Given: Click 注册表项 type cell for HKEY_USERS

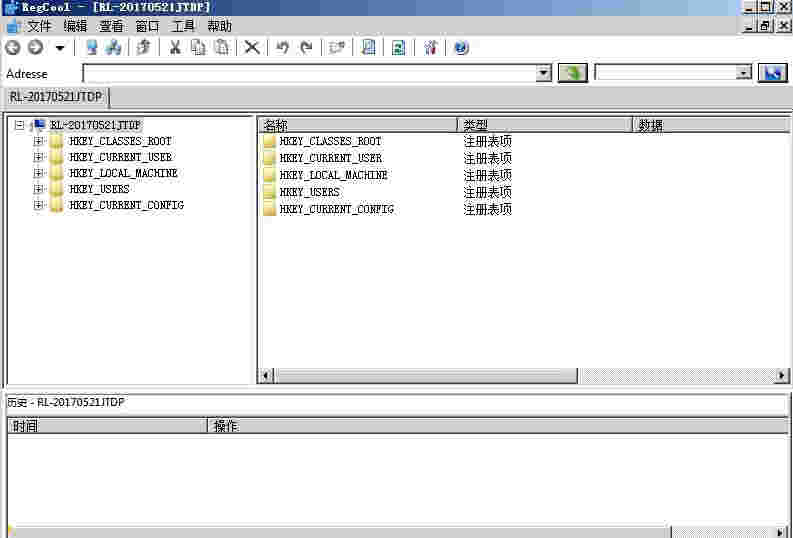Looking at the screenshot, I should pyautogui.click(x=488, y=192).
